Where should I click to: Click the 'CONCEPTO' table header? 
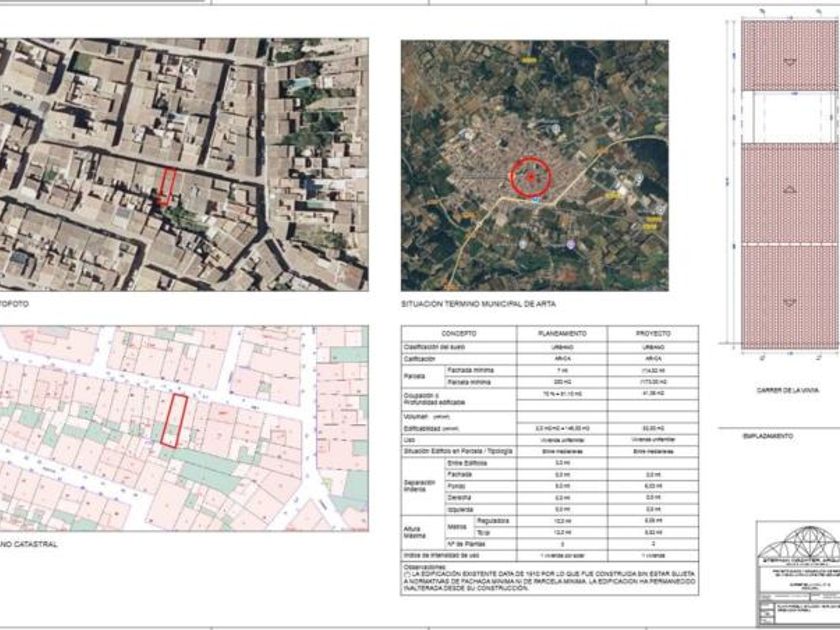[x=459, y=333]
